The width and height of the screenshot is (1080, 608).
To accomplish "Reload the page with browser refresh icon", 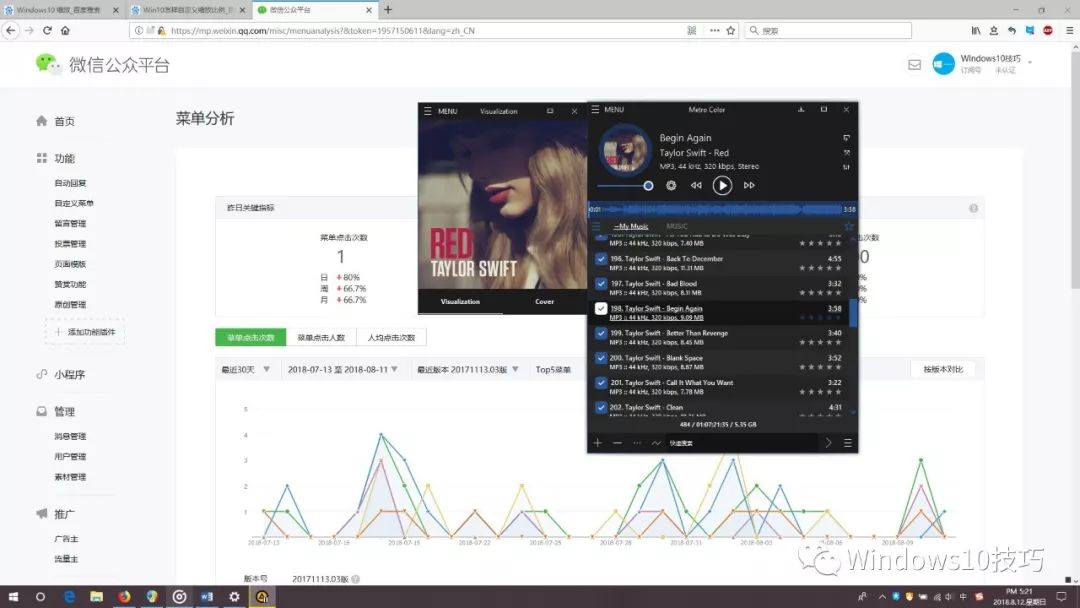I will click(47, 30).
